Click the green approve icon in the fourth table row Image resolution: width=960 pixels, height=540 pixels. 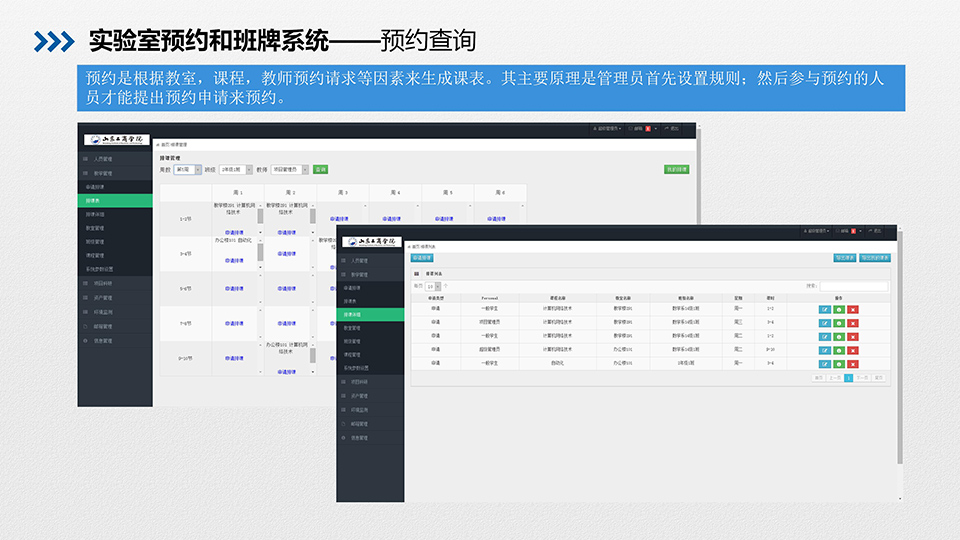839,351
